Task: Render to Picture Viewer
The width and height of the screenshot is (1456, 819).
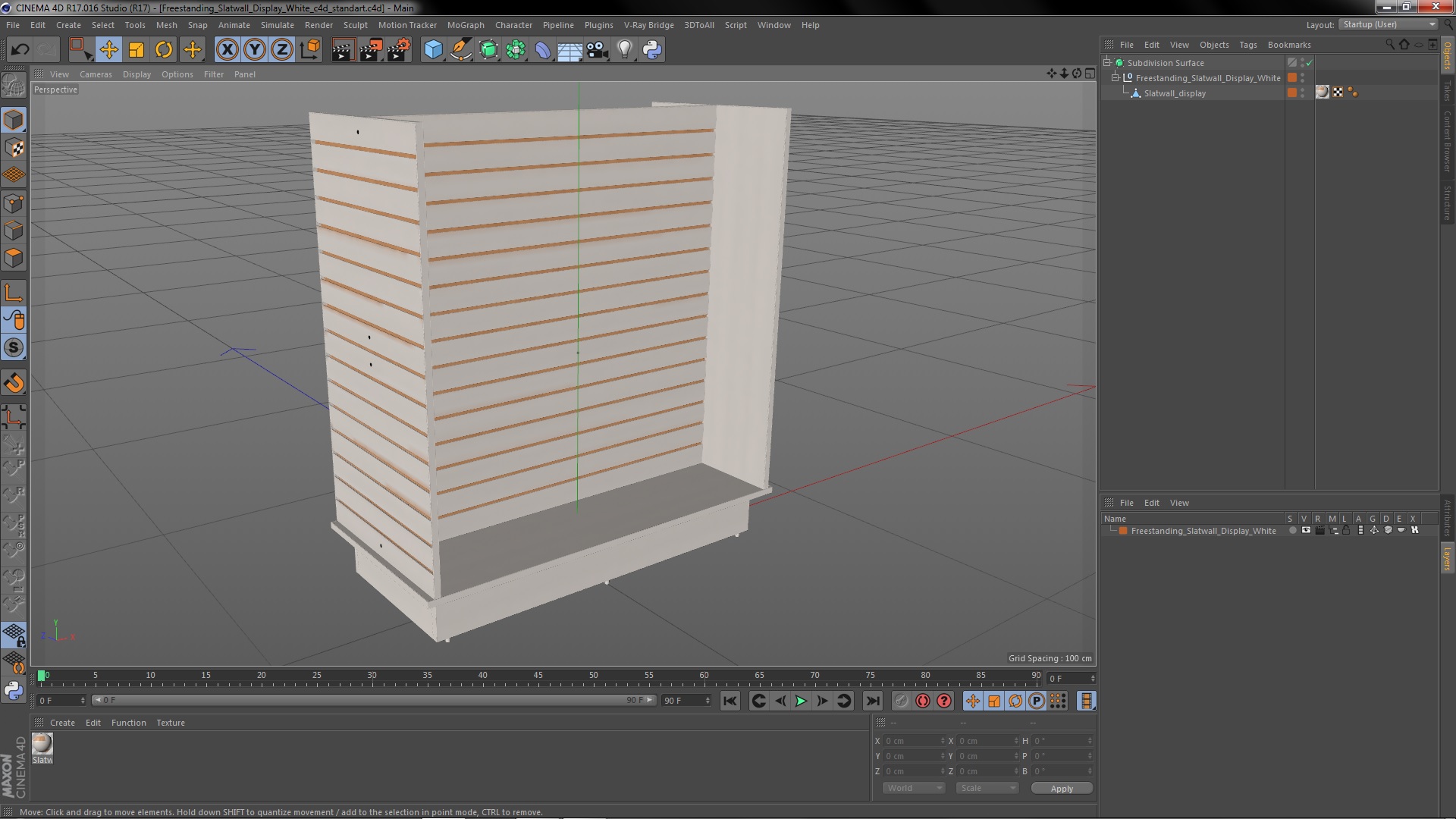Action: 371,50
